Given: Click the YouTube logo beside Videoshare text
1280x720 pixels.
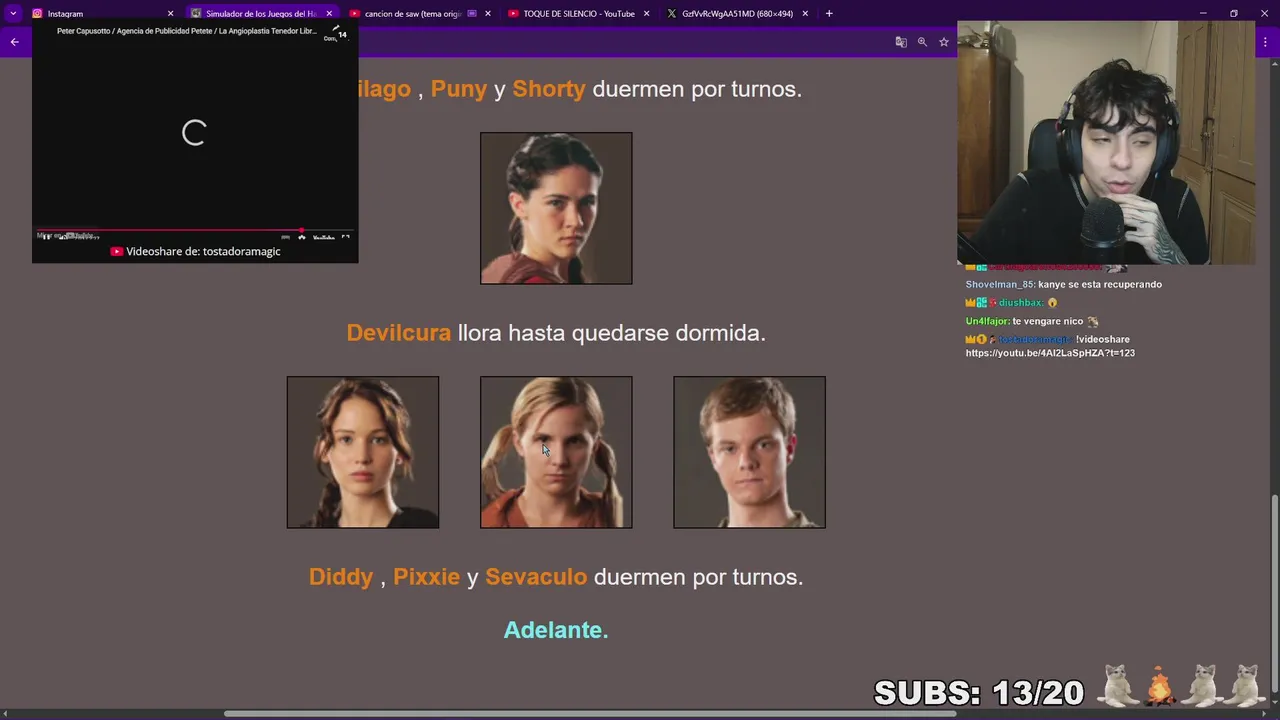Looking at the screenshot, I should pyautogui.click(x=117, y=252).
